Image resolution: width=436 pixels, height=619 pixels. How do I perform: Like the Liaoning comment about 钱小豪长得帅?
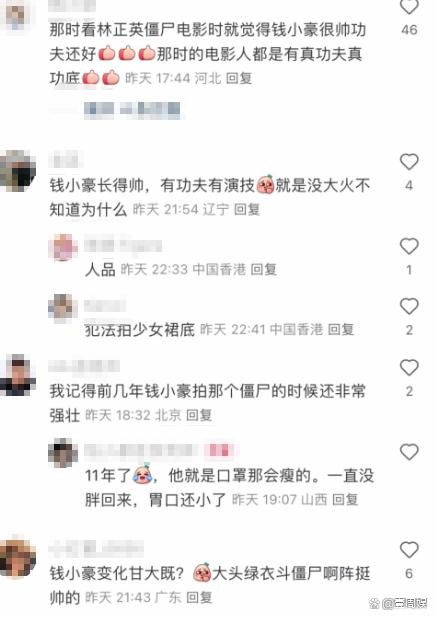pyautogui.click(x=409, y=161)
